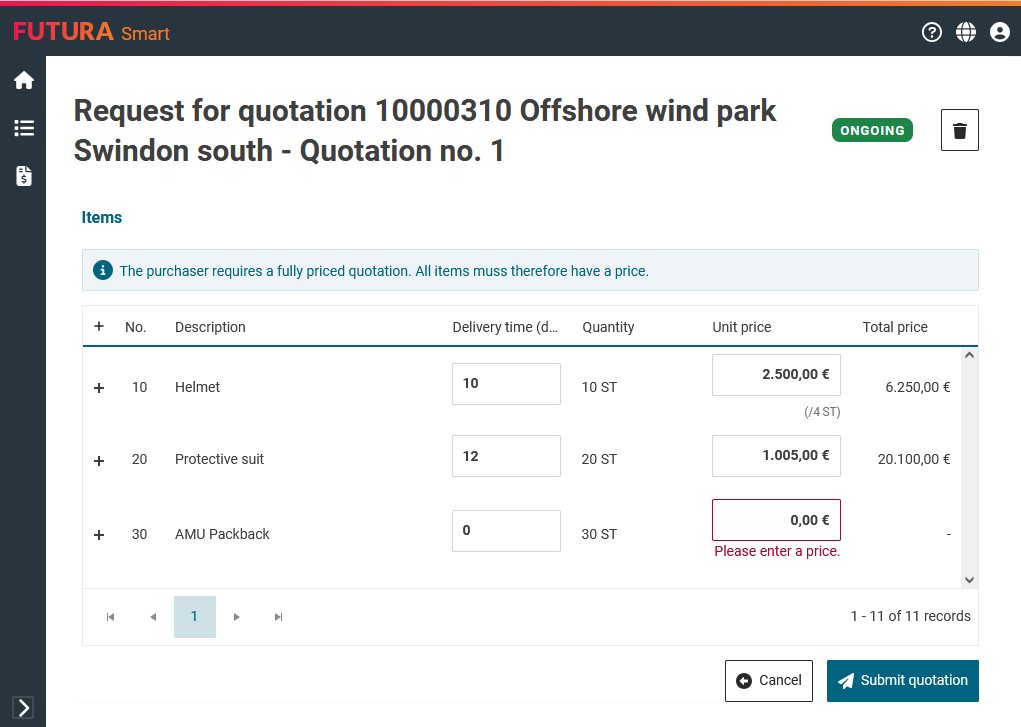Go to the next page arrow
This screenshot has height=727, width=1021.
tap(237, 617)
